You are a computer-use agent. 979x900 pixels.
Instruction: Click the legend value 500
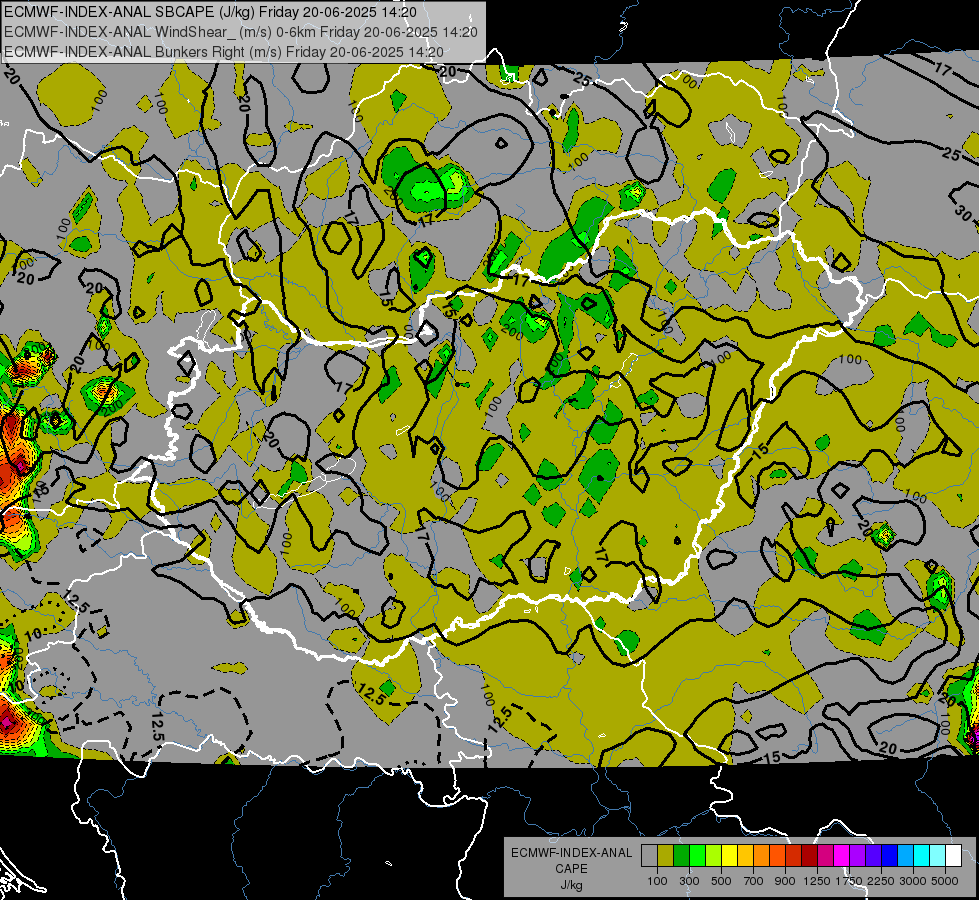point(721,881)
